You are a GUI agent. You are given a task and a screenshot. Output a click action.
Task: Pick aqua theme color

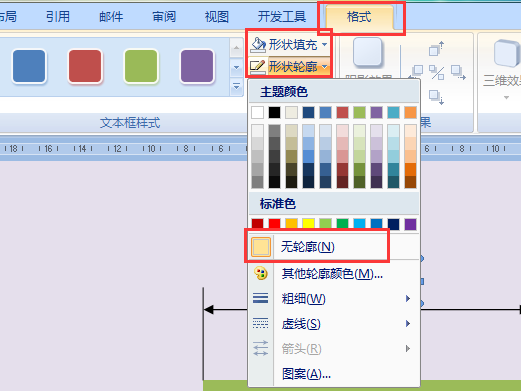393,113
